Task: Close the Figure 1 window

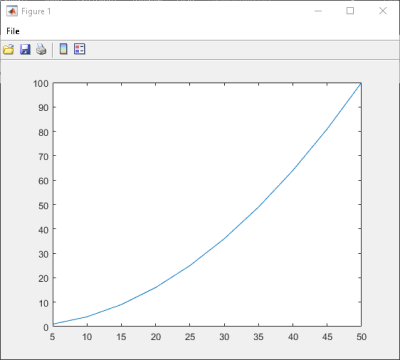Action: coord(383,11)
